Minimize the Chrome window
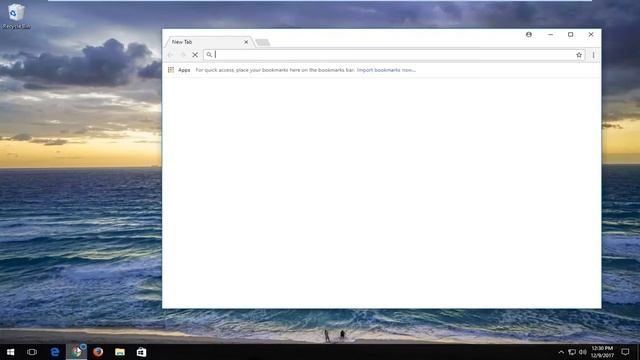The width and height of the screenshot is (640, 360). tap(550, 35)
